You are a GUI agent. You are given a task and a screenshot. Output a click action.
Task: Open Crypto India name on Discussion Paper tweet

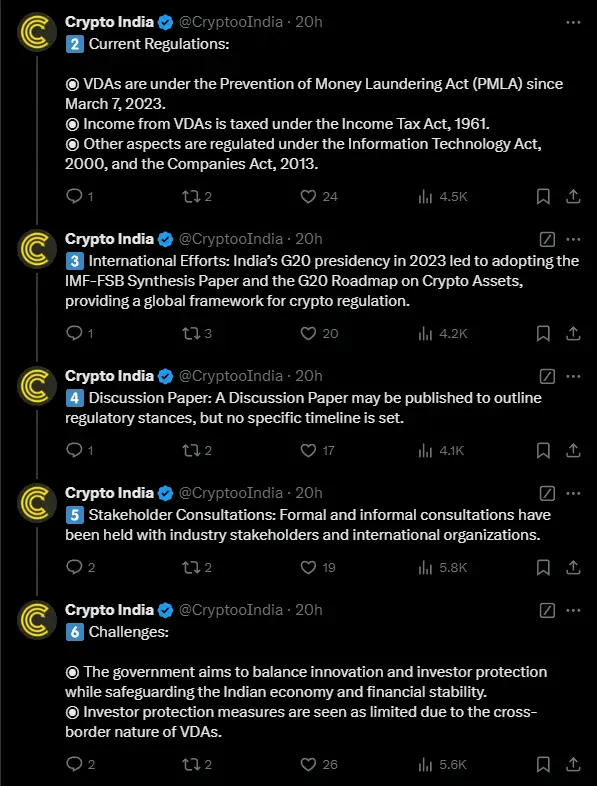click(109, 376)
